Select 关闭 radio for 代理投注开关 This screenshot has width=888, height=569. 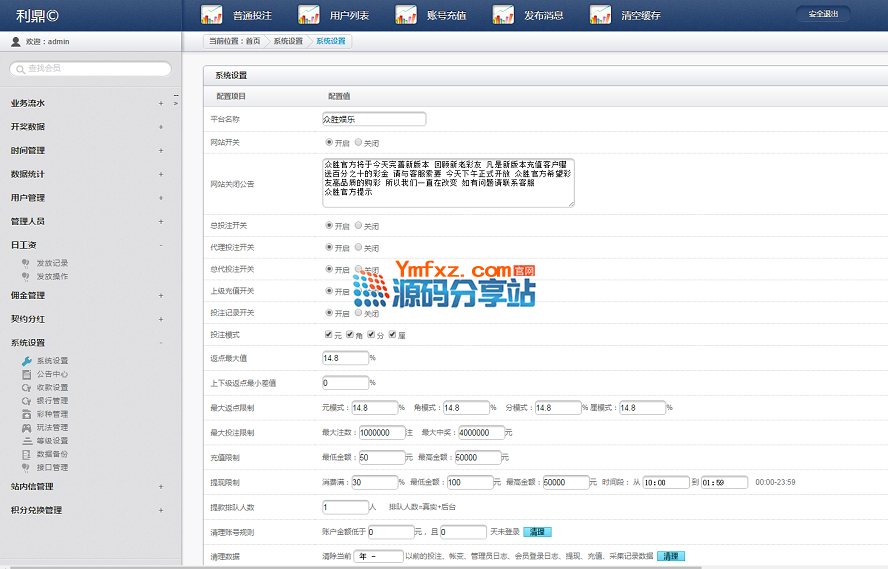pyautogui.click(x=358, y=247)
